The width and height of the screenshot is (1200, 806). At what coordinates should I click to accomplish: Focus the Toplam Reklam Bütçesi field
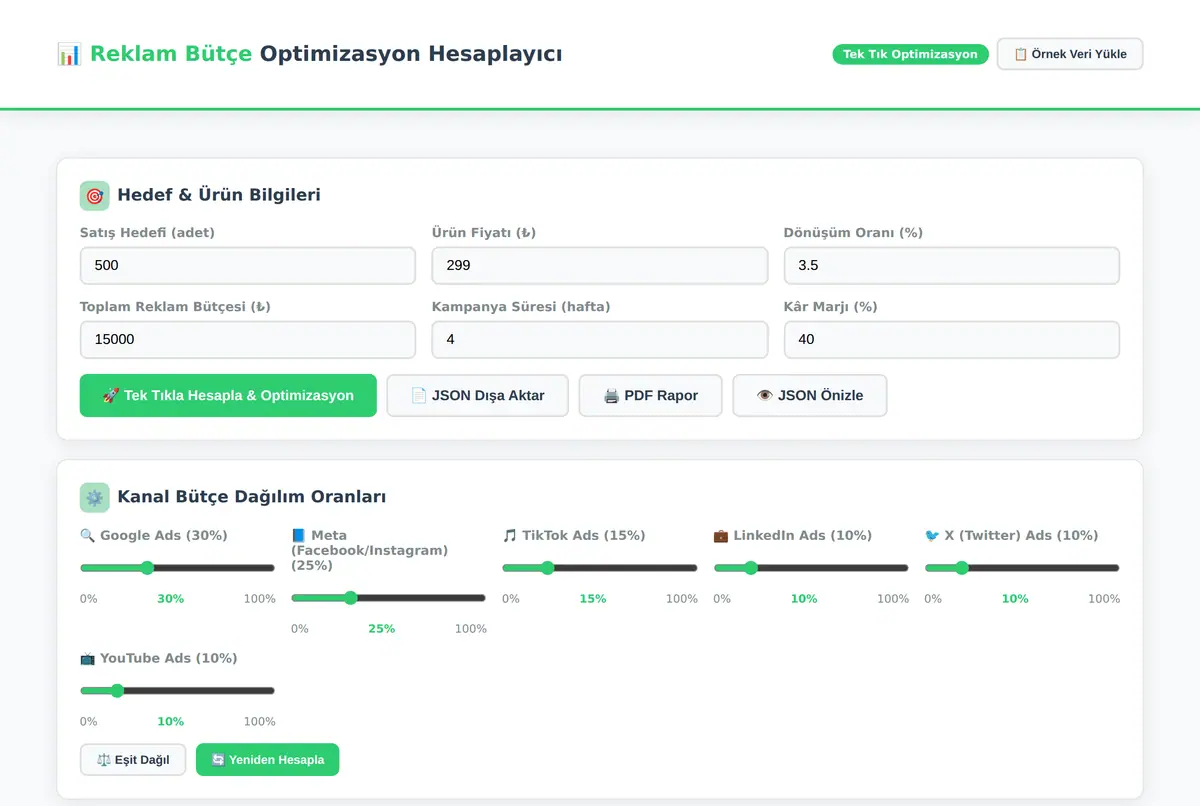248,340
